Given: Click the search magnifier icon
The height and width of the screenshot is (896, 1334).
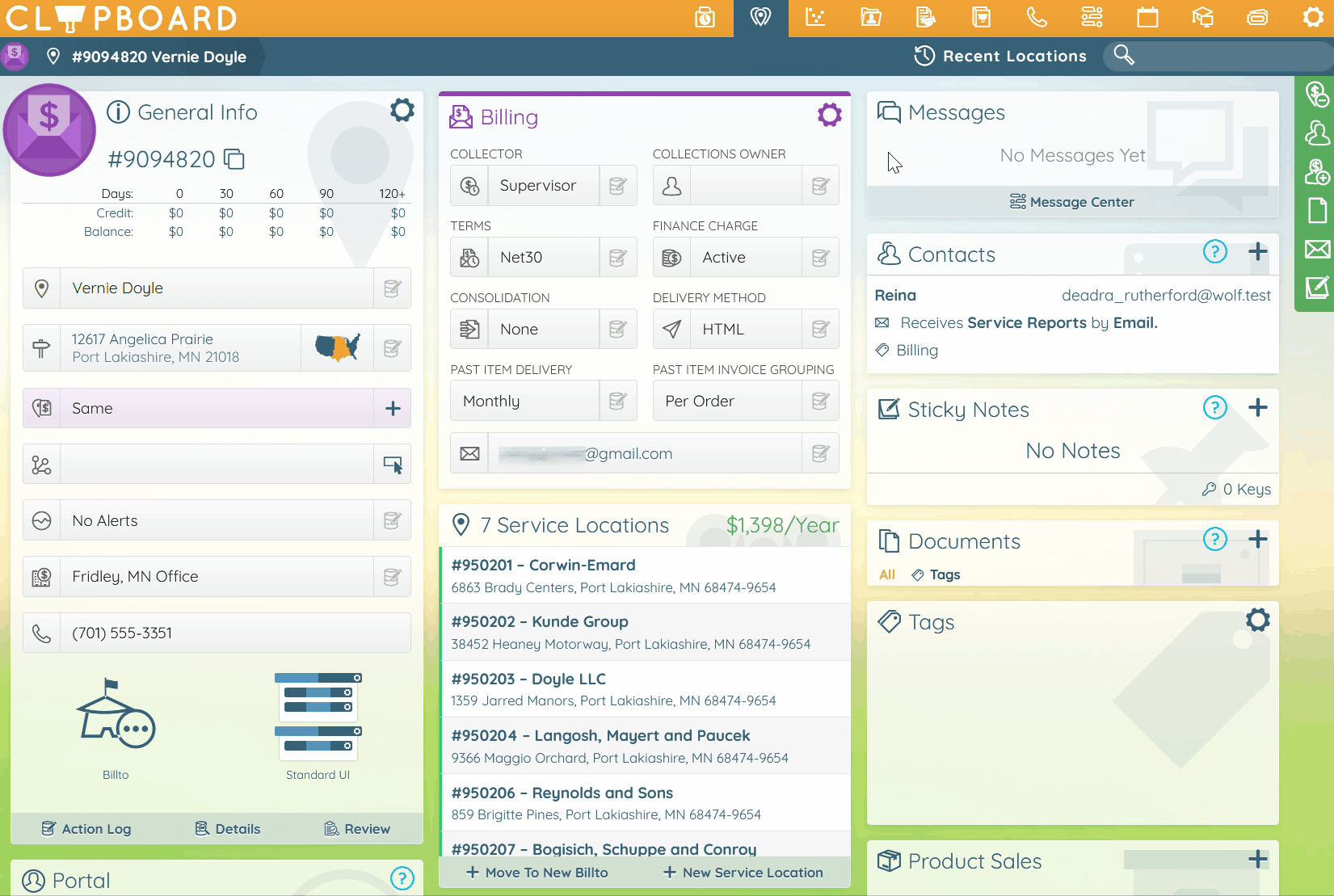Looking at the screenshot, I should (1124, 55).
